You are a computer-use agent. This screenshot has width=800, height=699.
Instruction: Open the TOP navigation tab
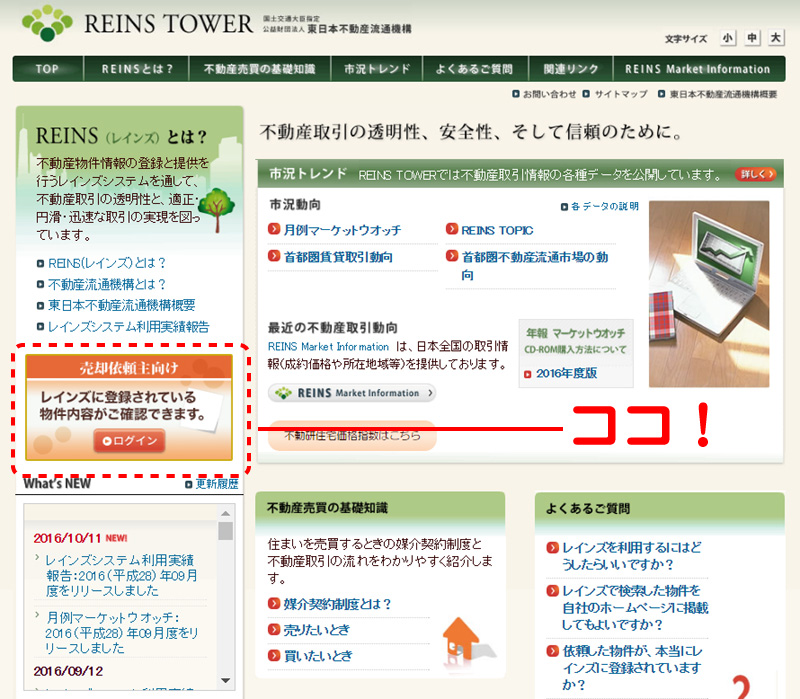(x=47, y=69)
